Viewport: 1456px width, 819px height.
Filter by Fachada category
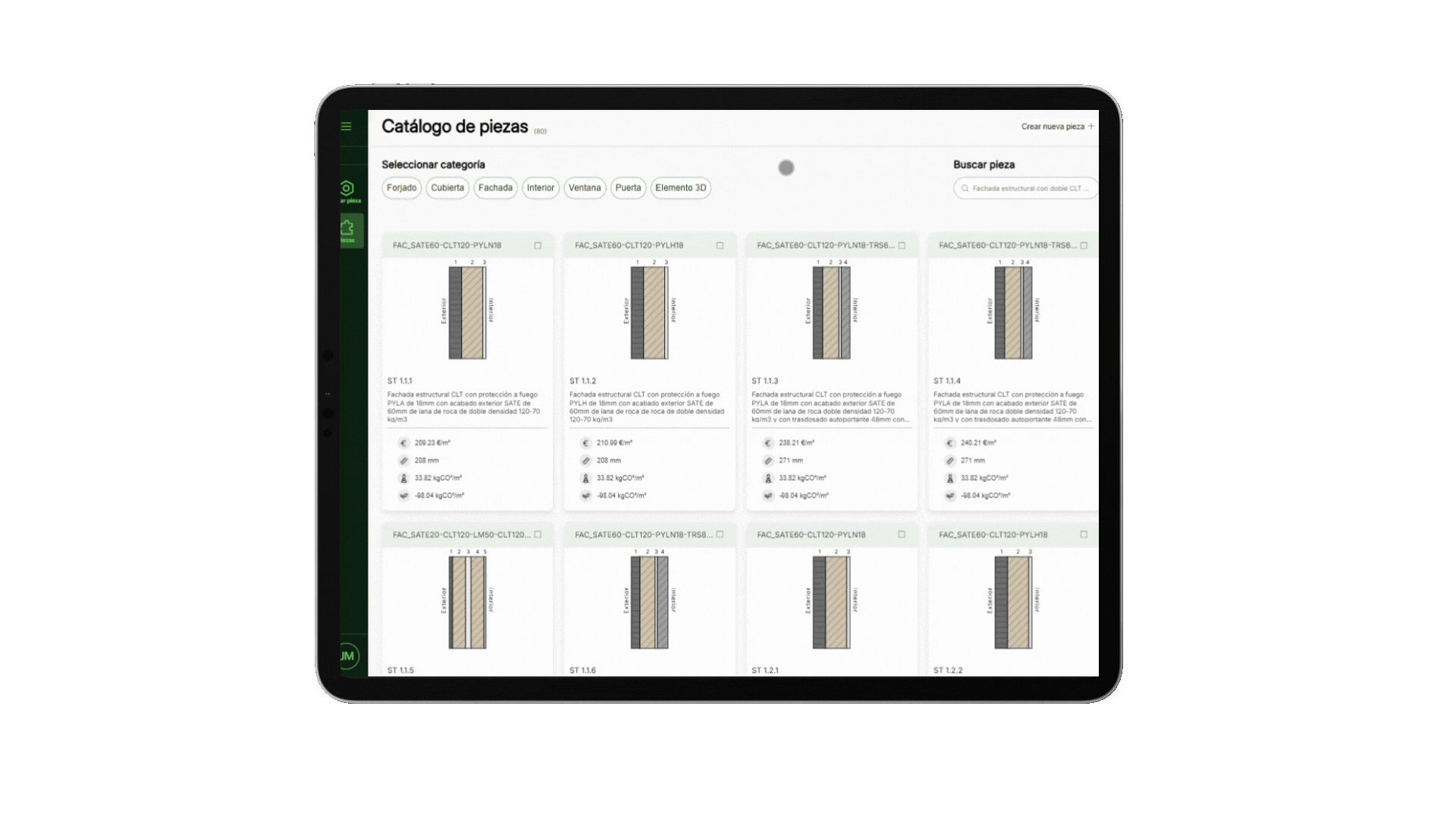click(x=495, y=188)
